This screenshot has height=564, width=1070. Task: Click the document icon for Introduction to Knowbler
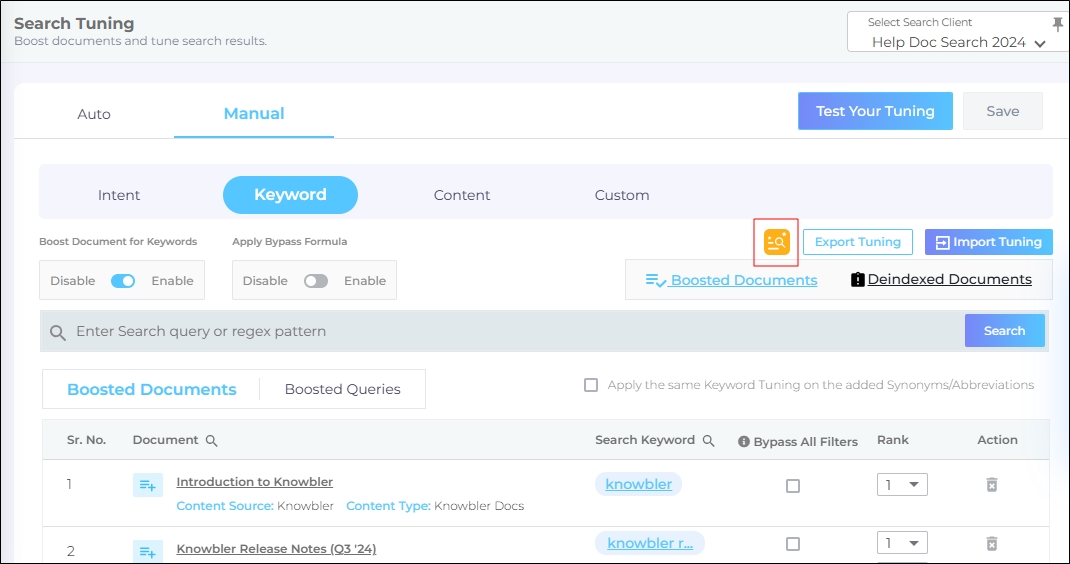(148, 485)
